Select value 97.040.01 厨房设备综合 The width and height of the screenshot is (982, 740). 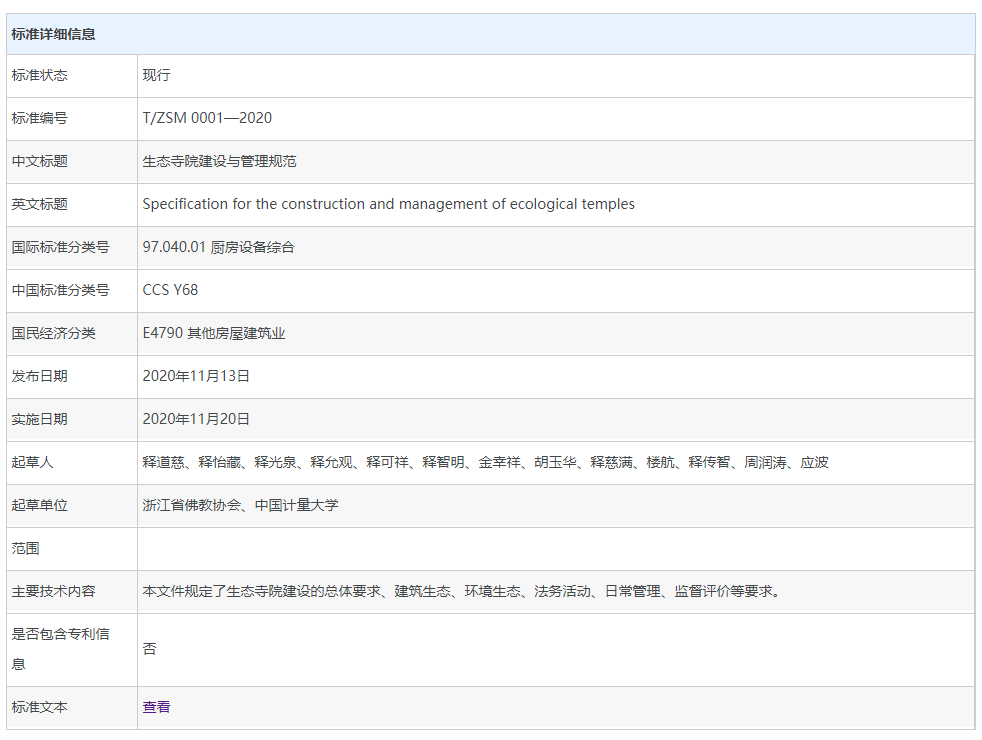pos(219,247)
